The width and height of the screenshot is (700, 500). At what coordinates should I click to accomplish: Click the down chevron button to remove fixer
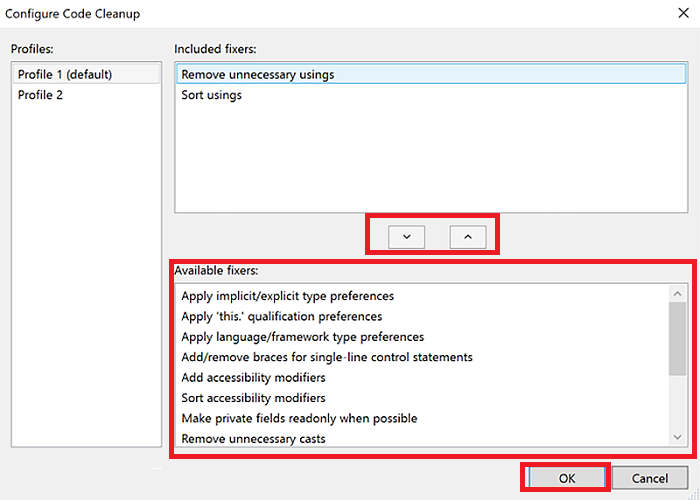(406, 237)
